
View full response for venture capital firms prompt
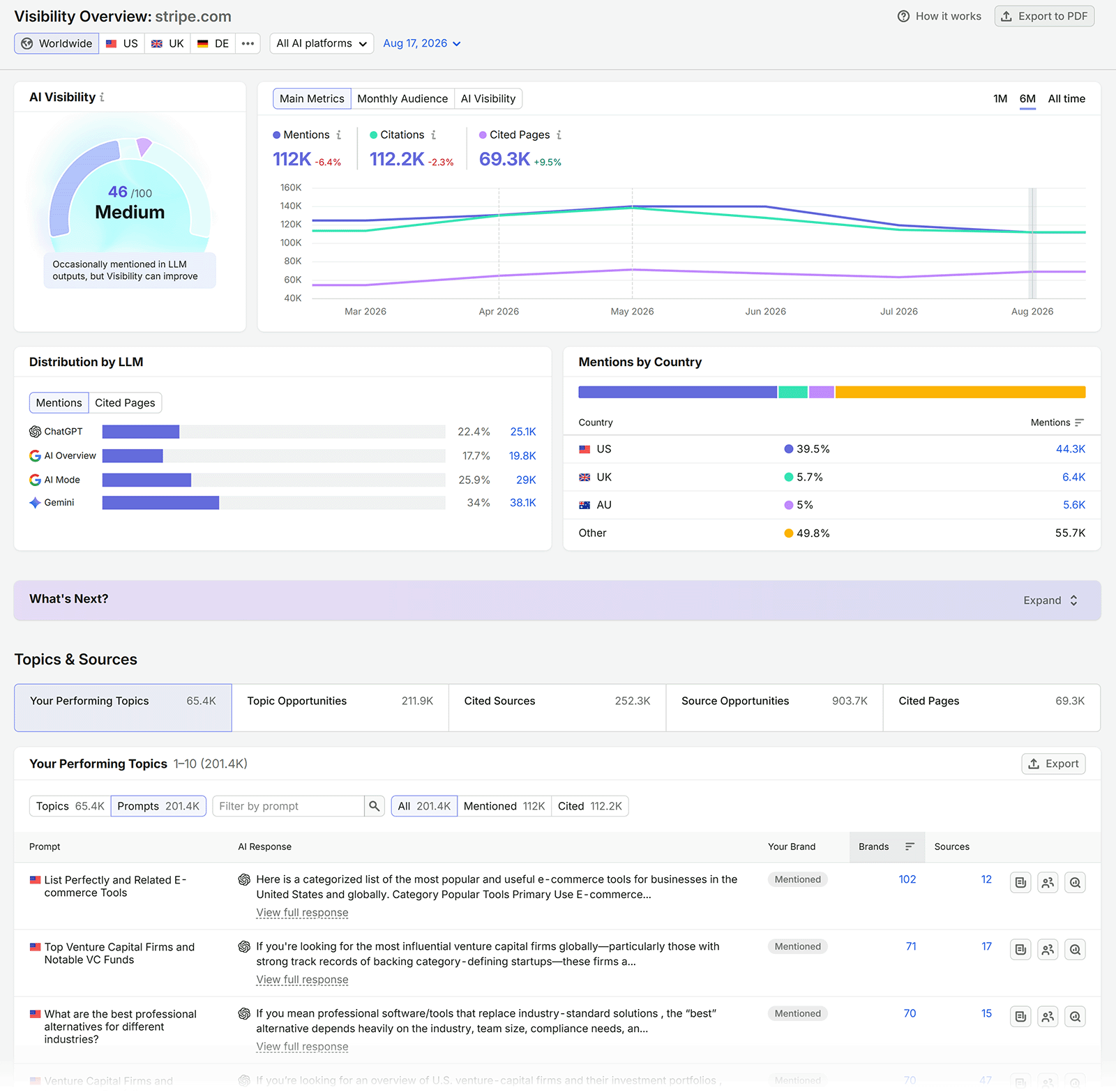click(x=302, y=980)
